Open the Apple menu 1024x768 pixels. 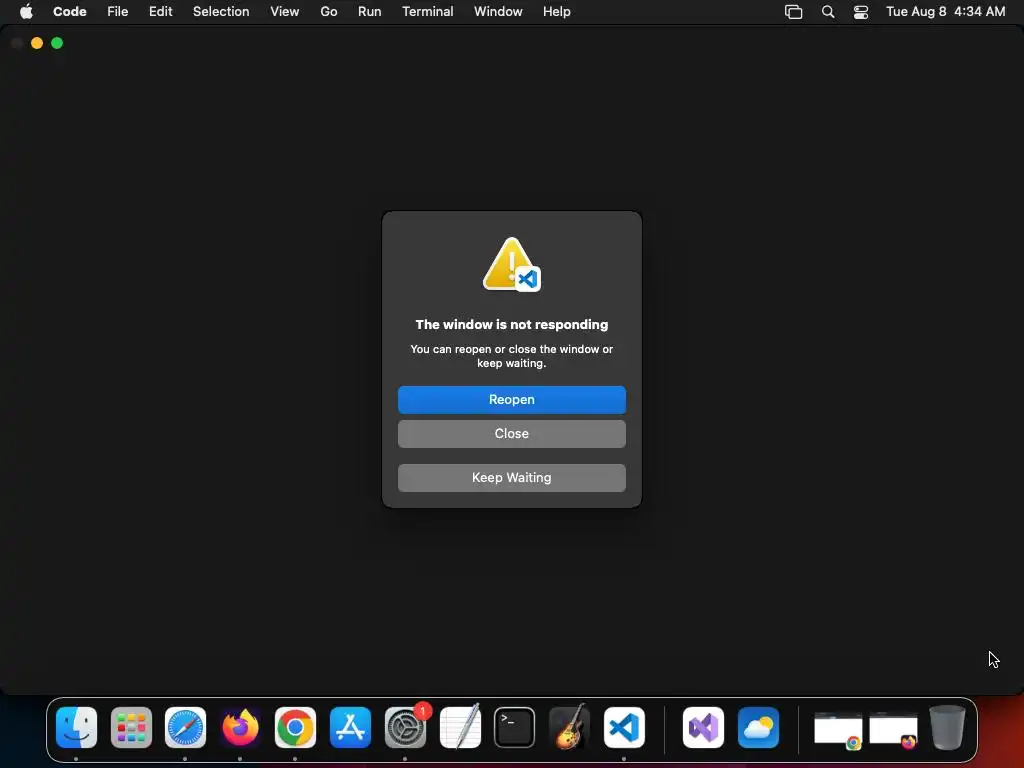[26, 12]
